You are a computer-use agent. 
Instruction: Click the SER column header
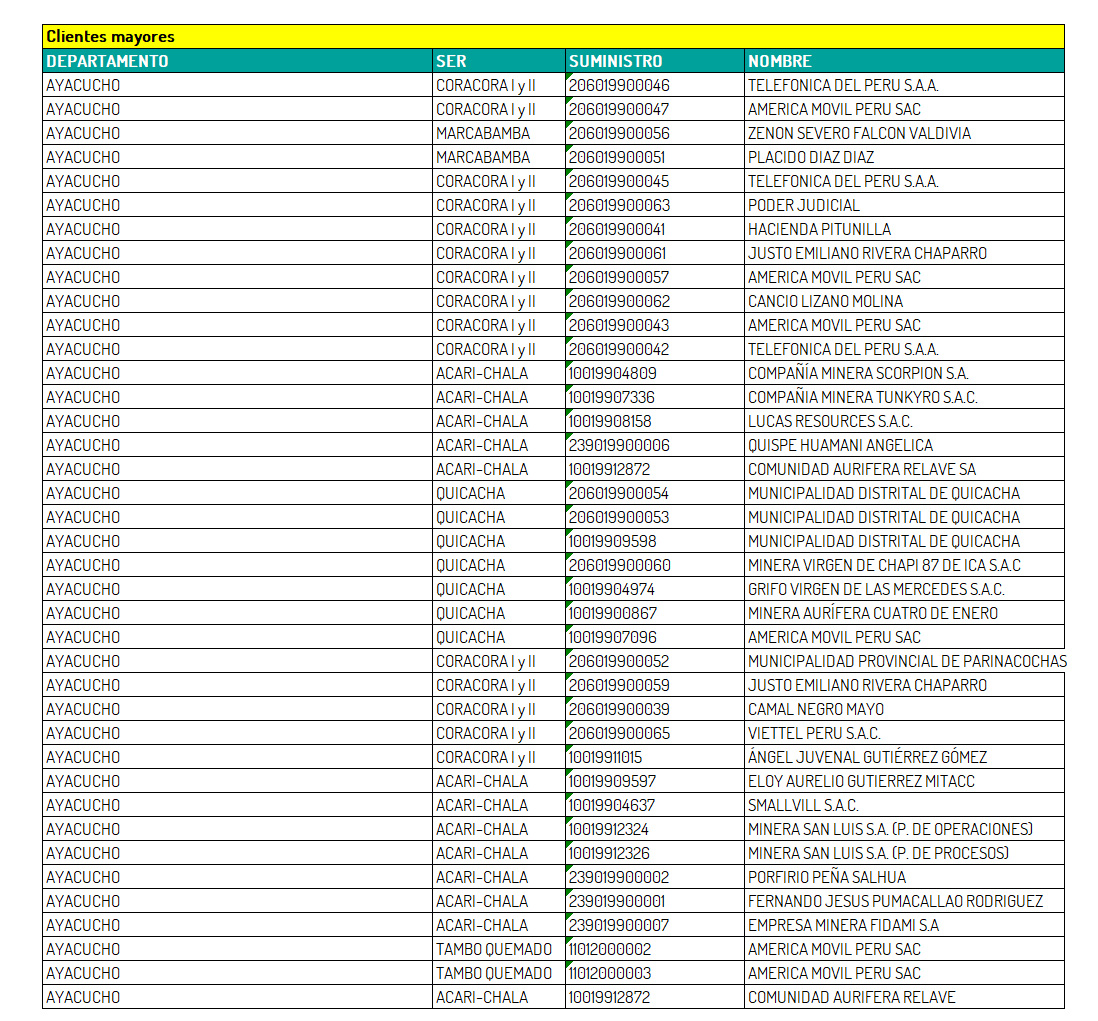tap(499, 61)
